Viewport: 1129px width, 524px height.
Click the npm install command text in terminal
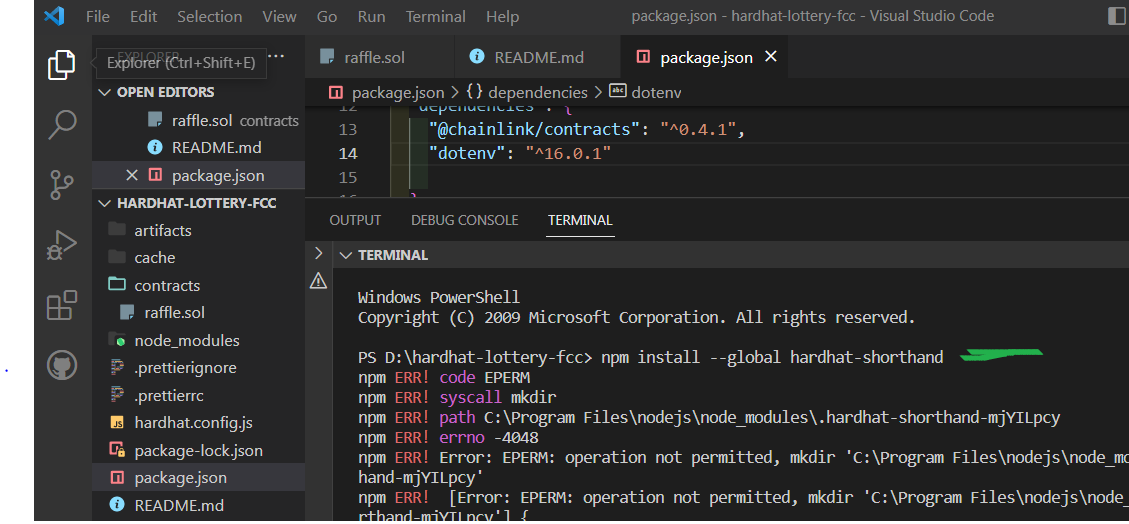(772, 358)
